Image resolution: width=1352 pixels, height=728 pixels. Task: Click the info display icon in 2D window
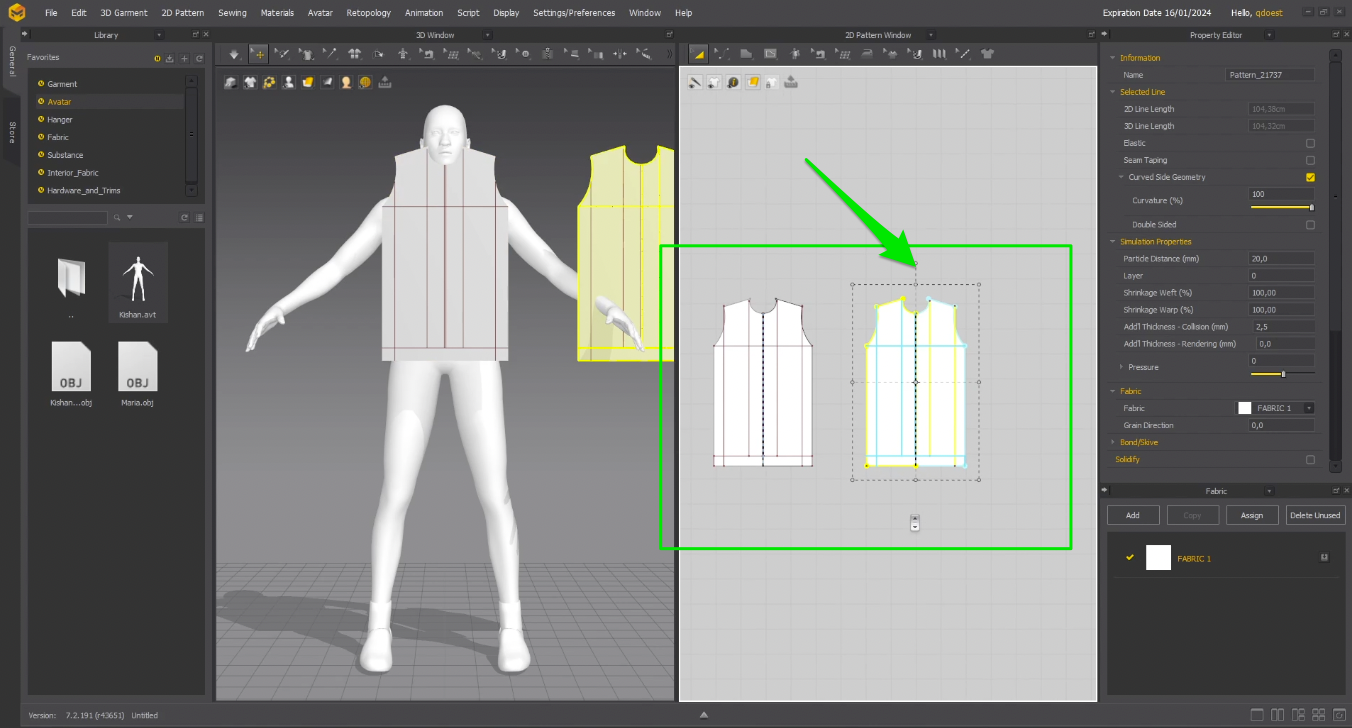coord(733,82)
